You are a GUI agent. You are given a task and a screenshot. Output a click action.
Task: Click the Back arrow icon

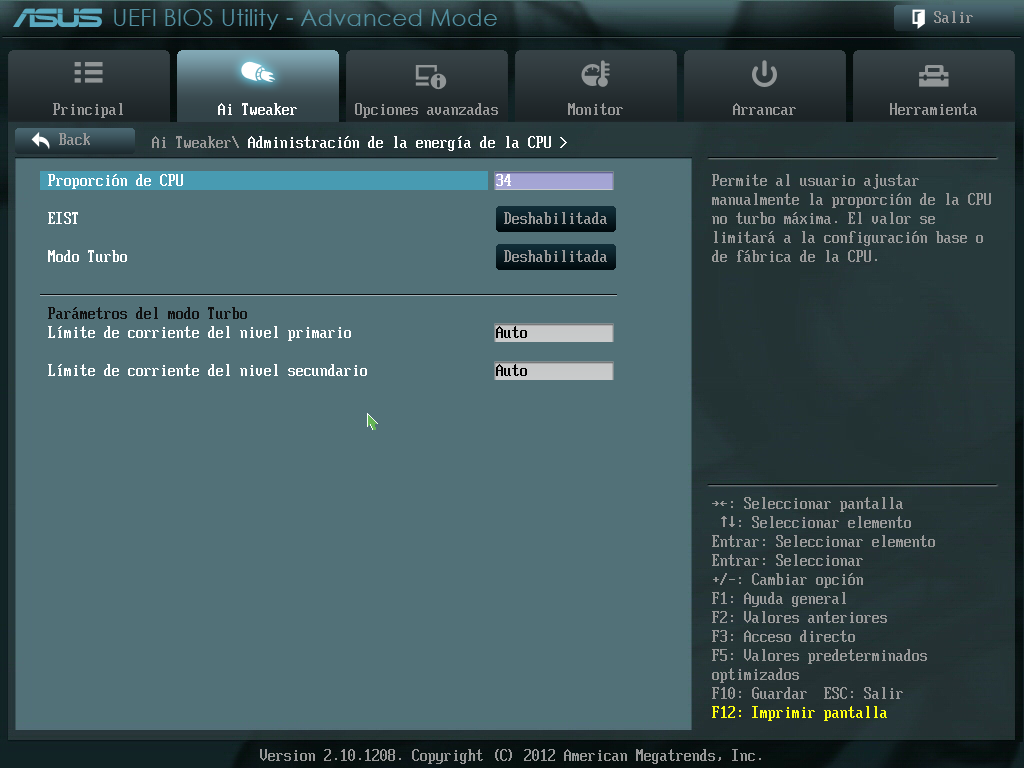tap(40, 140)
